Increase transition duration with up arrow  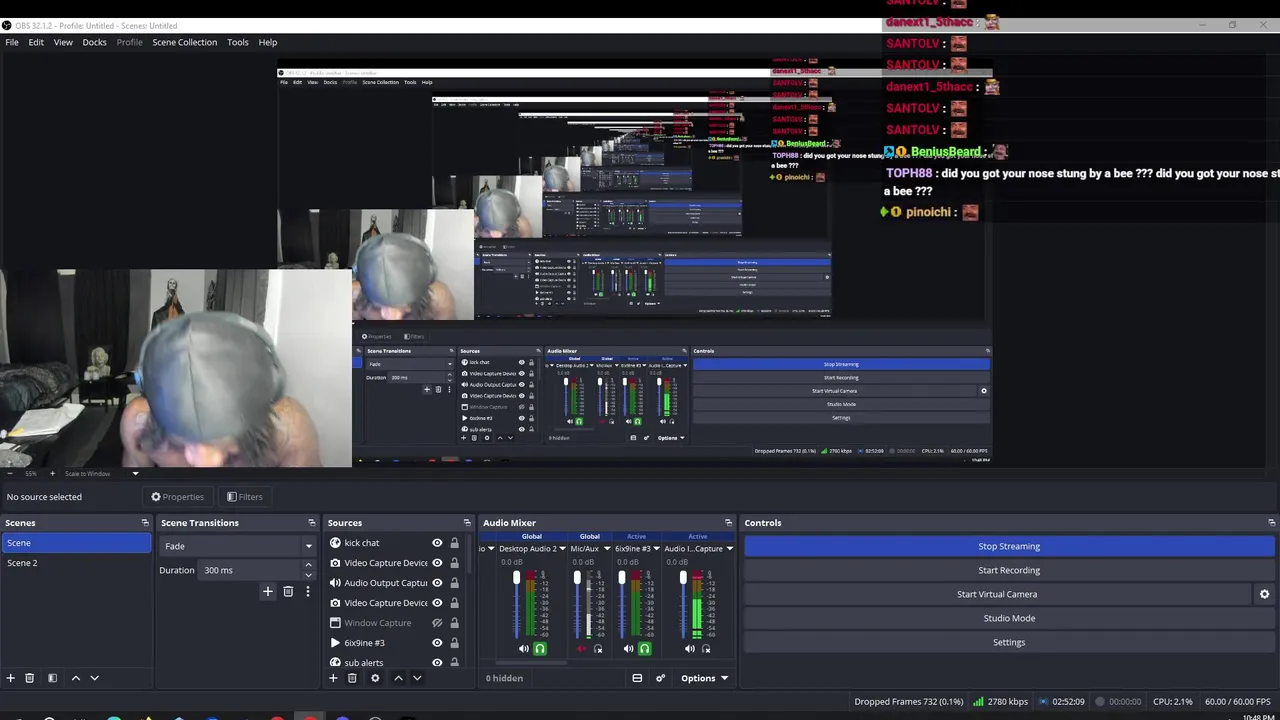click(308, 565)
